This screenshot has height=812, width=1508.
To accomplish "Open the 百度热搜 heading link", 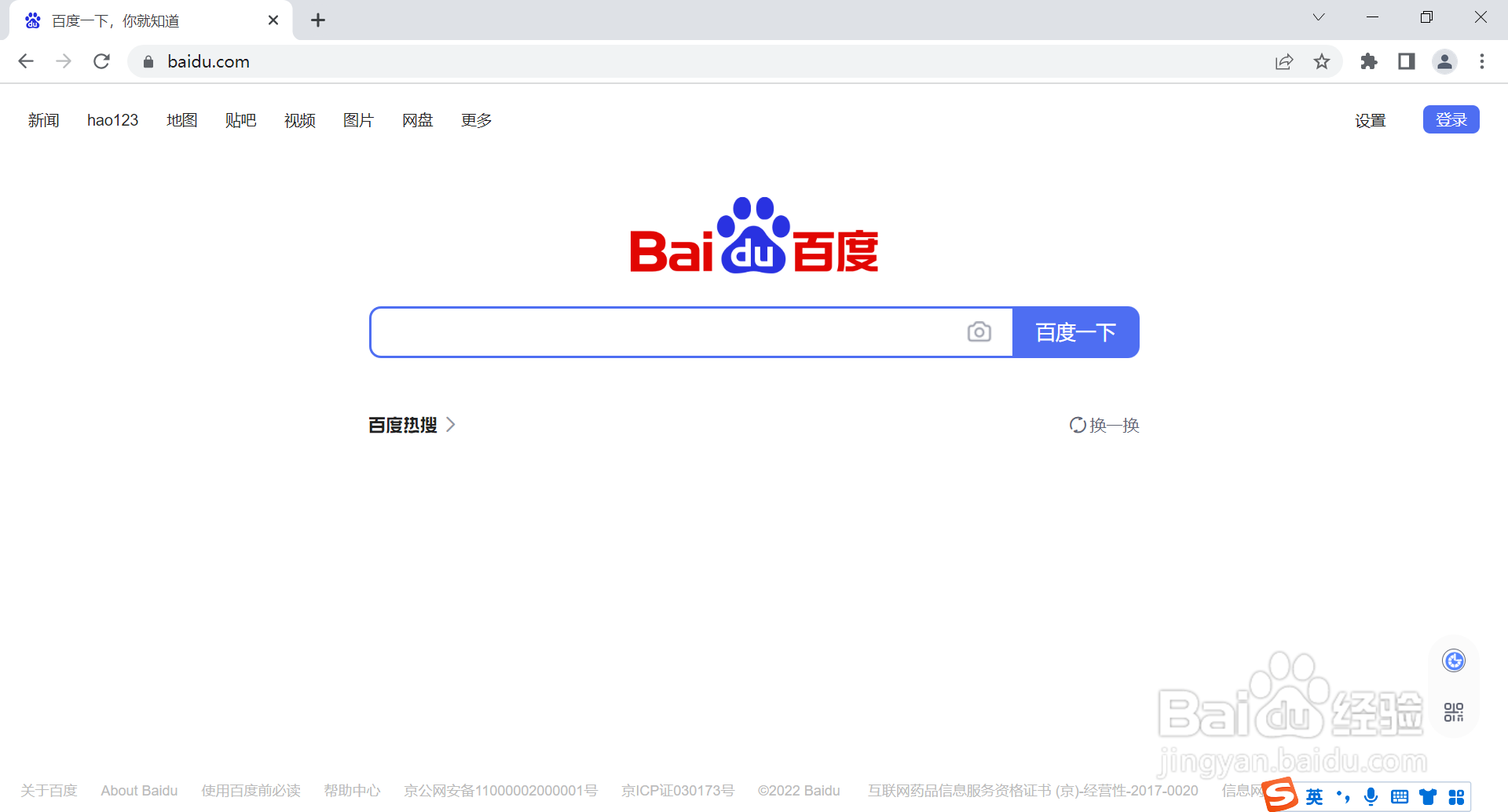I will tap(403, 425).
